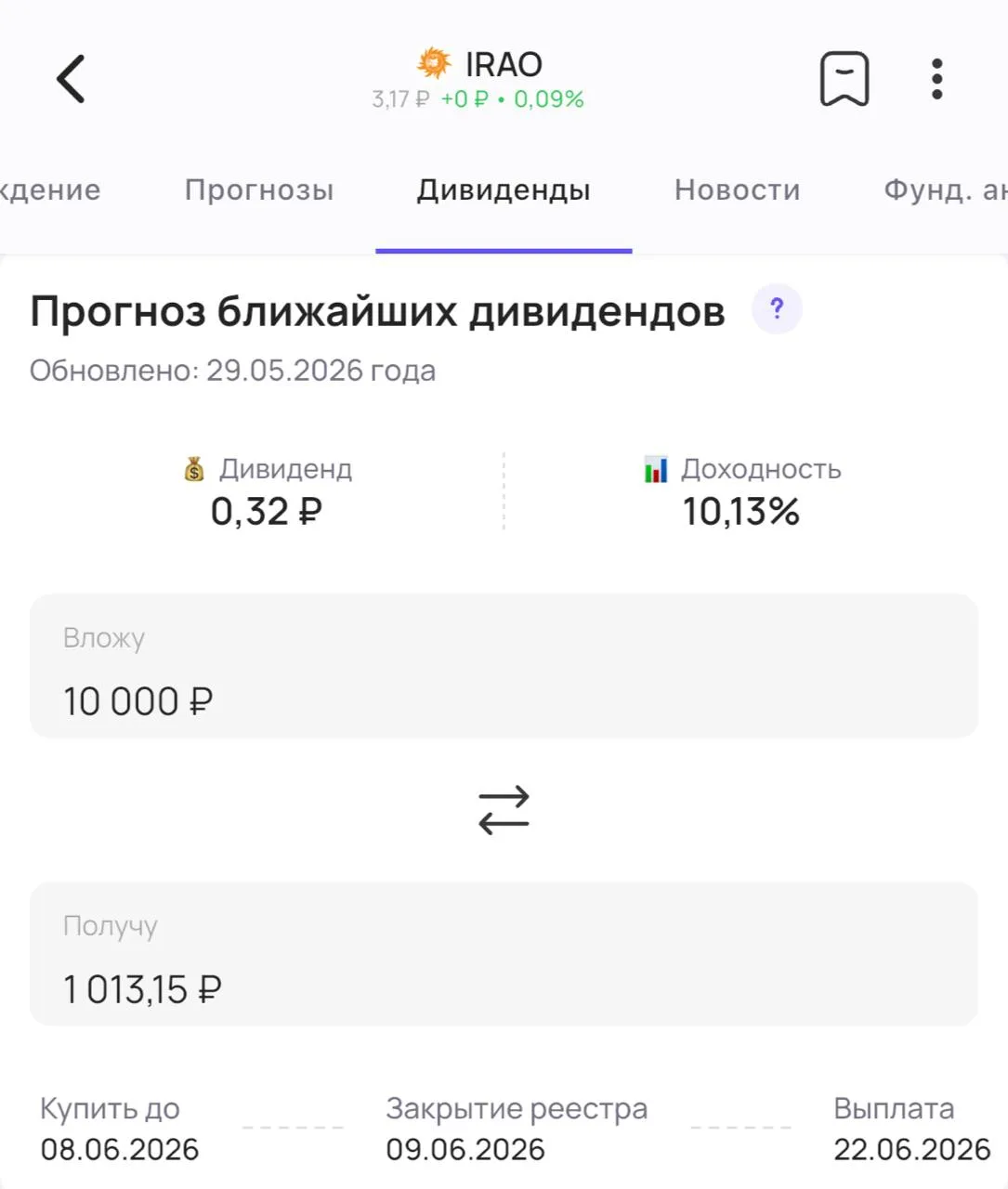The width and height of the screenshot is (1008, 1189).
Task: Switch to the Новости tab
Action: [x=737, y=189]
